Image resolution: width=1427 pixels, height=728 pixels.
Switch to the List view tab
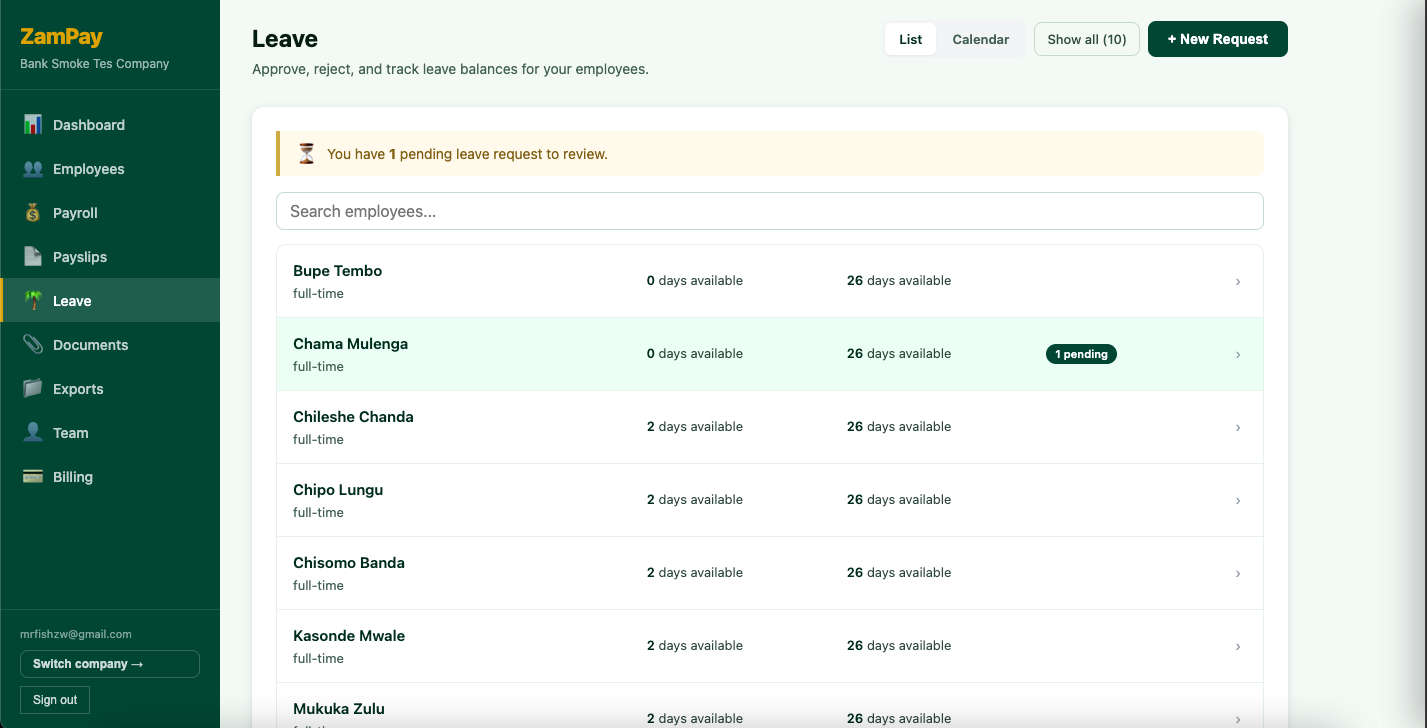910,39
